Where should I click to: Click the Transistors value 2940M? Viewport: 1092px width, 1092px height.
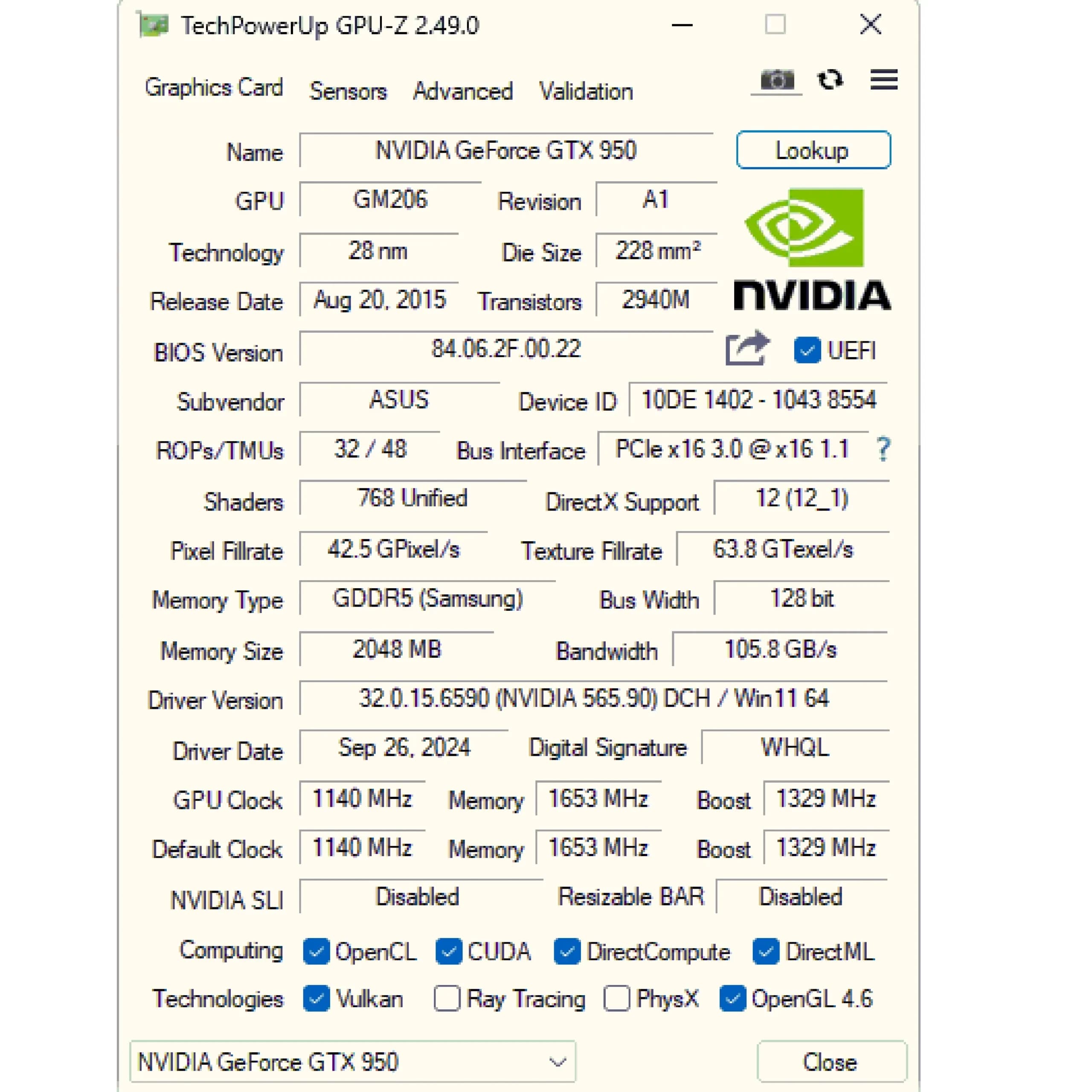pos(656,300)
